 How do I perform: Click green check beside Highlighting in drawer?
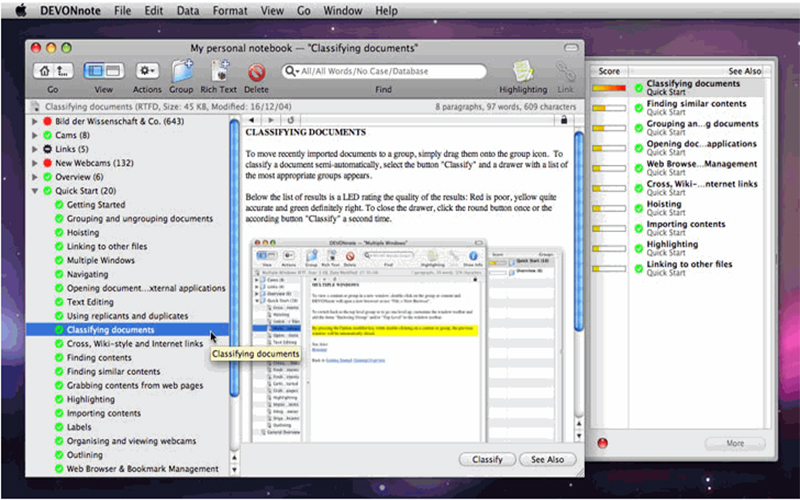click(x=638, y=248)
